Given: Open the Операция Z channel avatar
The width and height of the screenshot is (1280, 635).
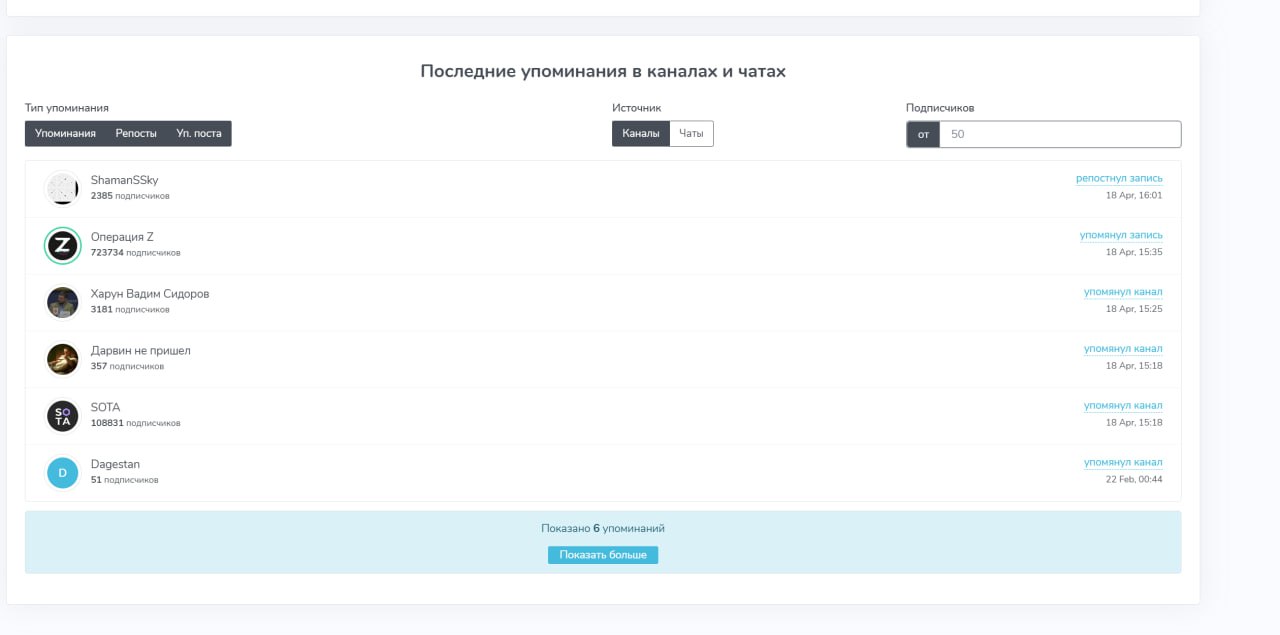Looking at the screenshot, I should [62, 245].
